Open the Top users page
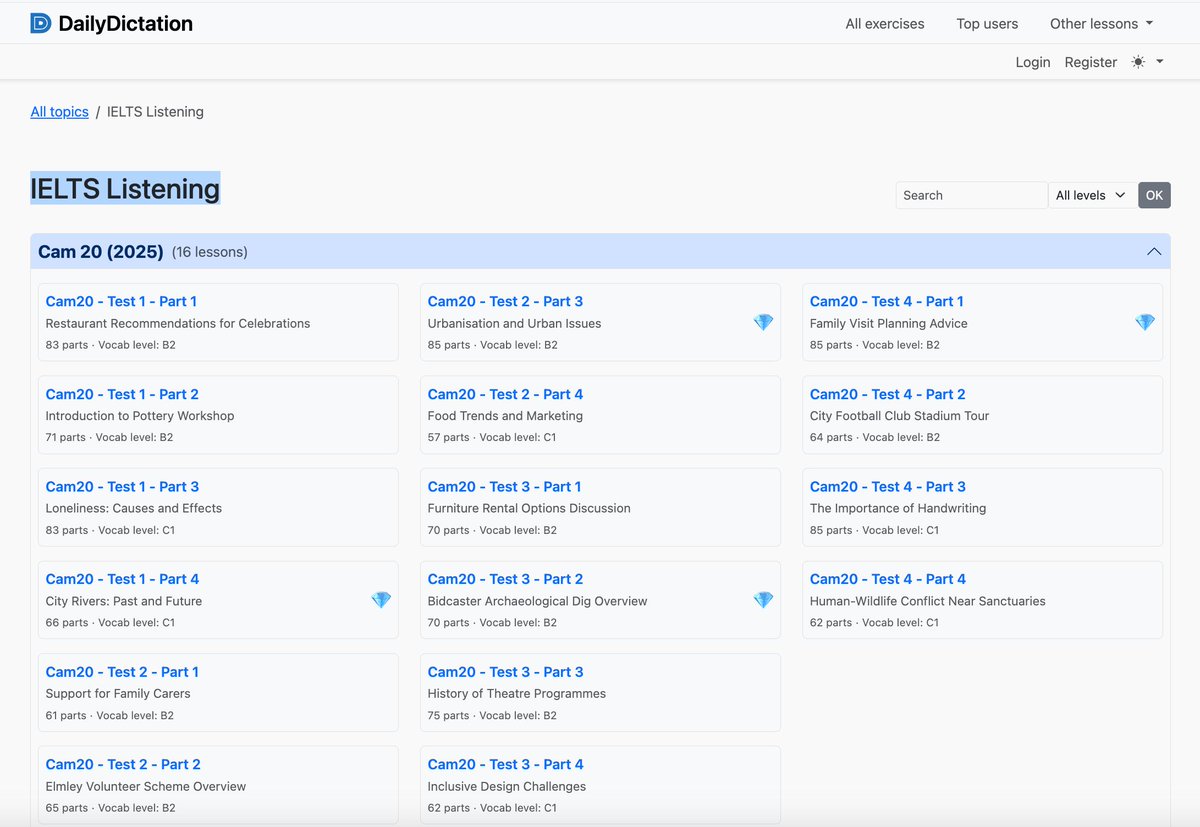 987,24
